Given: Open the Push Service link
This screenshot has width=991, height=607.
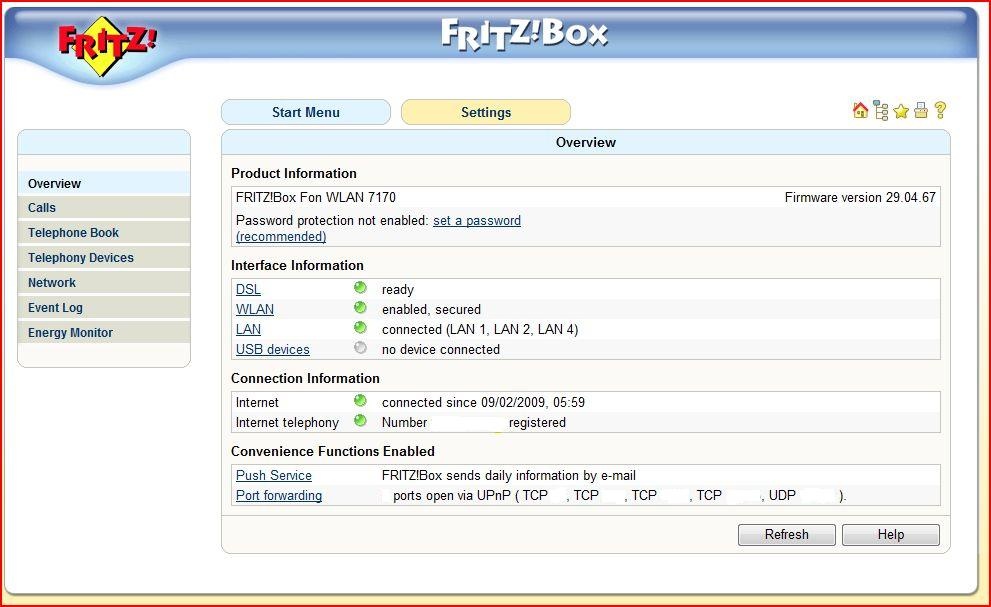Looking at the screenshot, I should click(x=274, y=475).
